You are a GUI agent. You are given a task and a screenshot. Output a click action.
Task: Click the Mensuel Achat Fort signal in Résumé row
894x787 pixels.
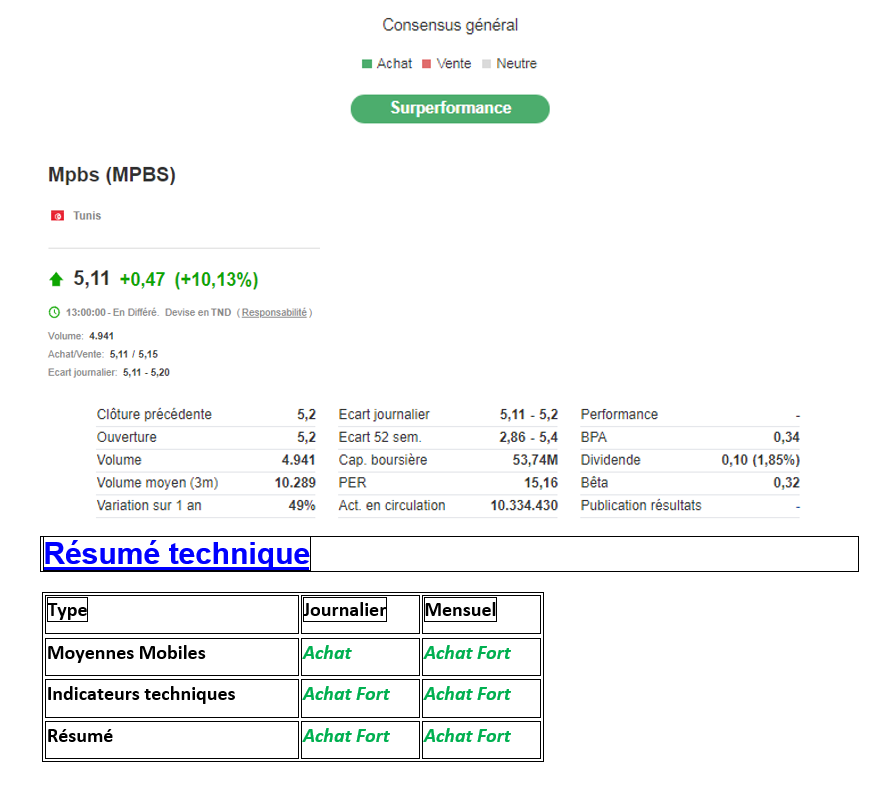(x=467, y=736)
